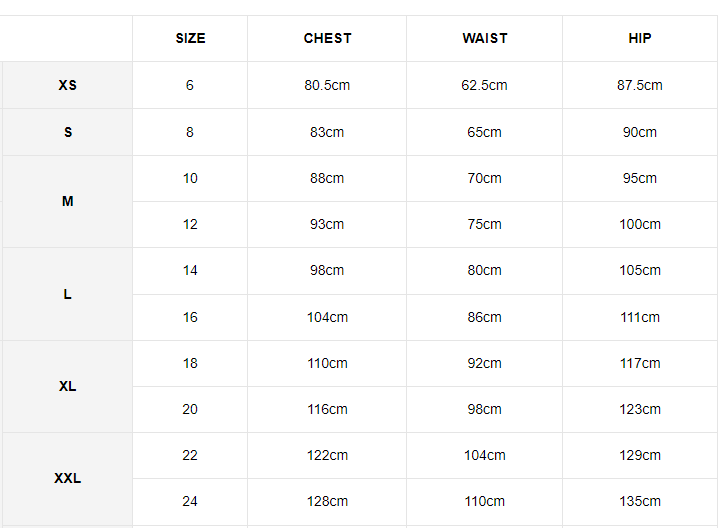Select the M size label
This screenshot has height=528, width=725.
[x=67, y=201]
